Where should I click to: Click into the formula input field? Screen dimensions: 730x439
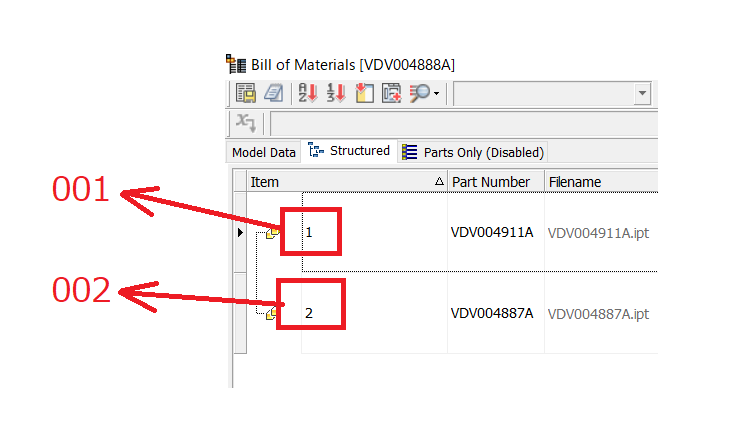(464, 124)
